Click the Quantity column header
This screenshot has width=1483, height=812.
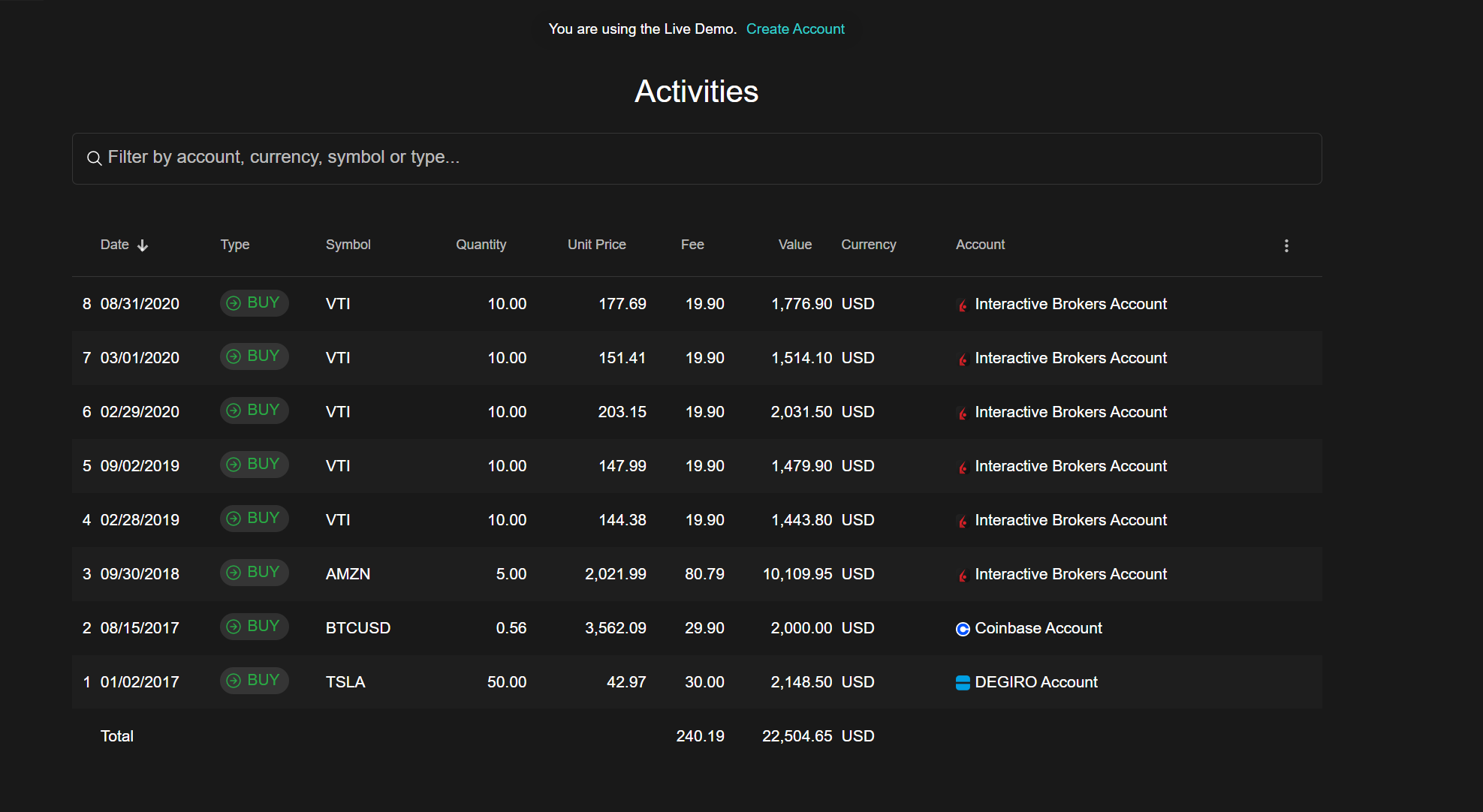pos(481,245)
